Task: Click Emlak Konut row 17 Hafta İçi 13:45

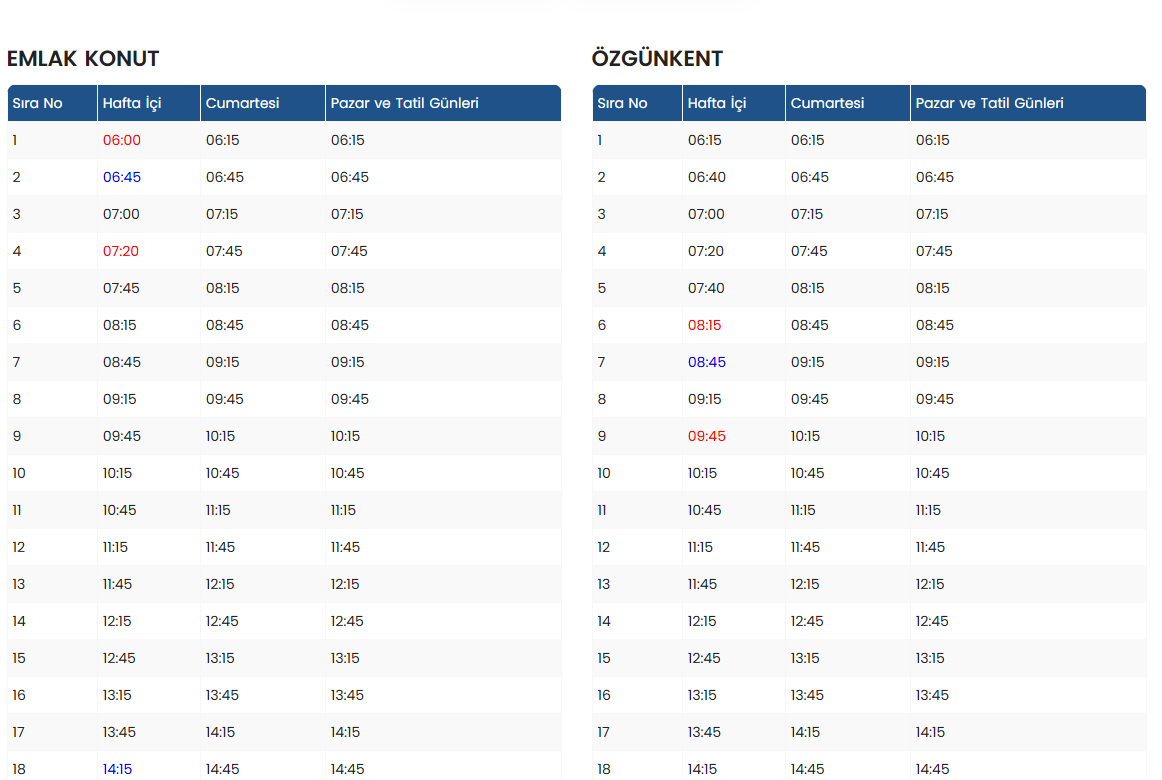Action: coord(119,732)
